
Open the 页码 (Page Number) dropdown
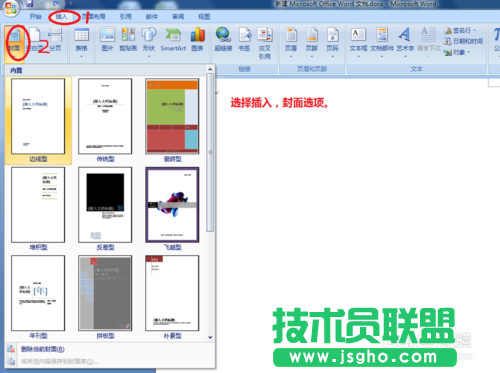click(x=332, y=43)
